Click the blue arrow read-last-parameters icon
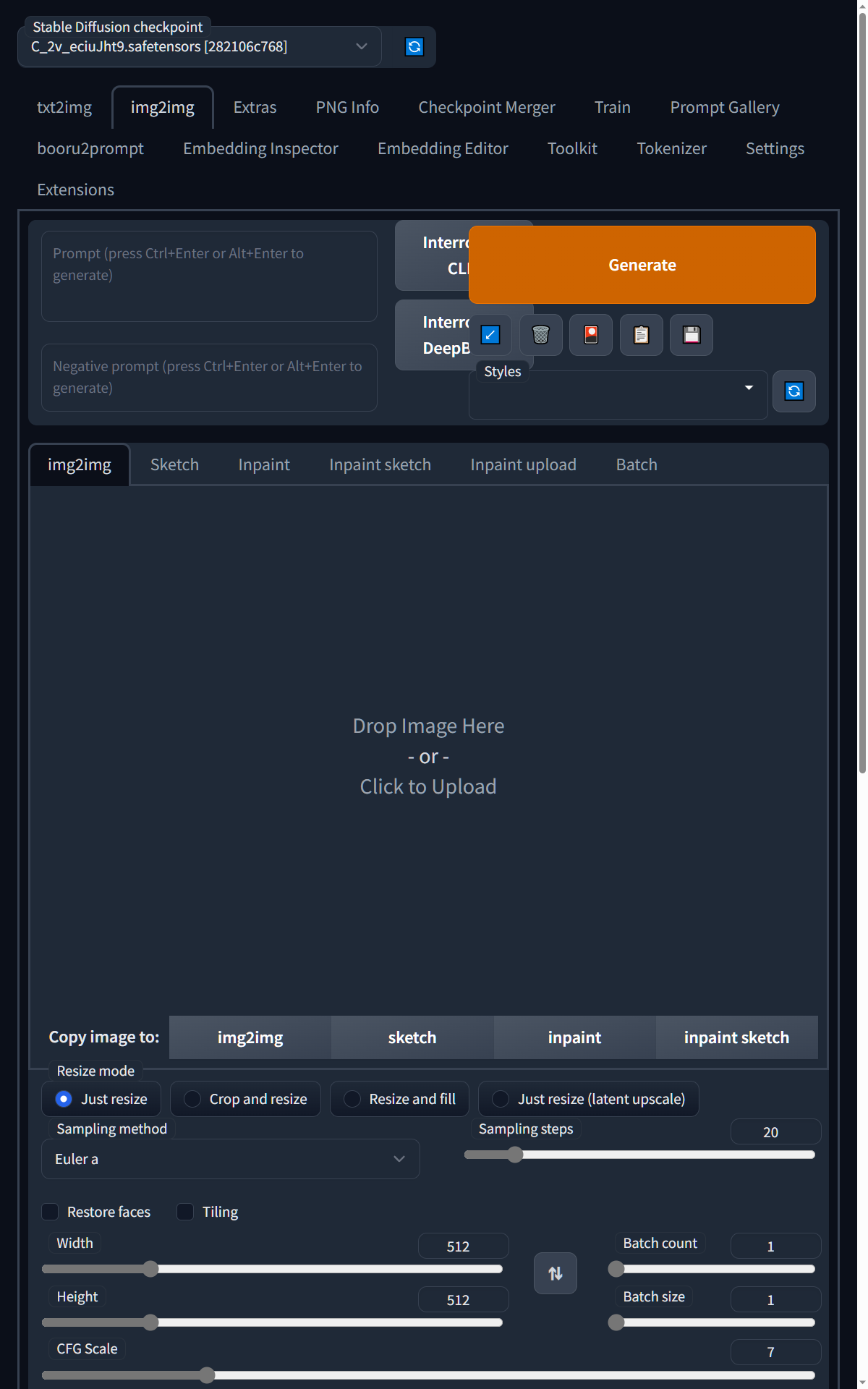Screen dimensions: 868x1389 (x=490, y=335)
